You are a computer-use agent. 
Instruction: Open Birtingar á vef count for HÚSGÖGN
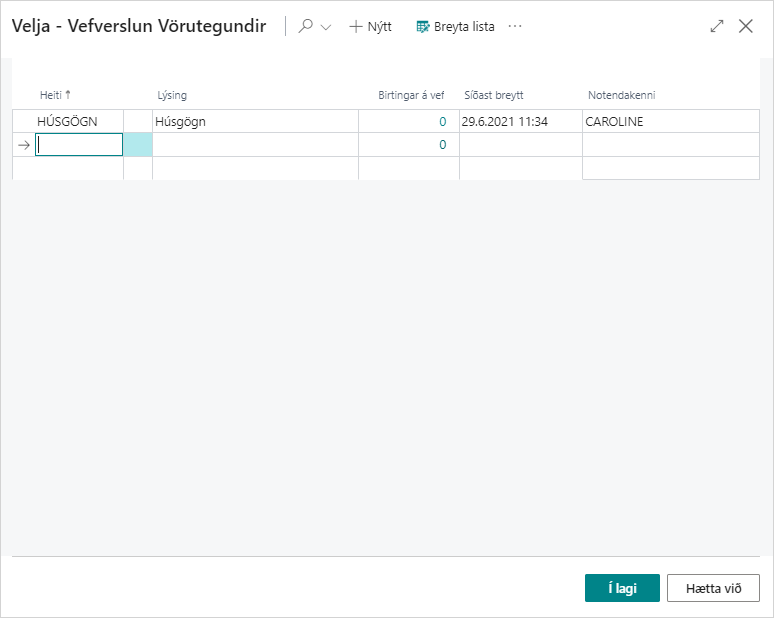442,122
